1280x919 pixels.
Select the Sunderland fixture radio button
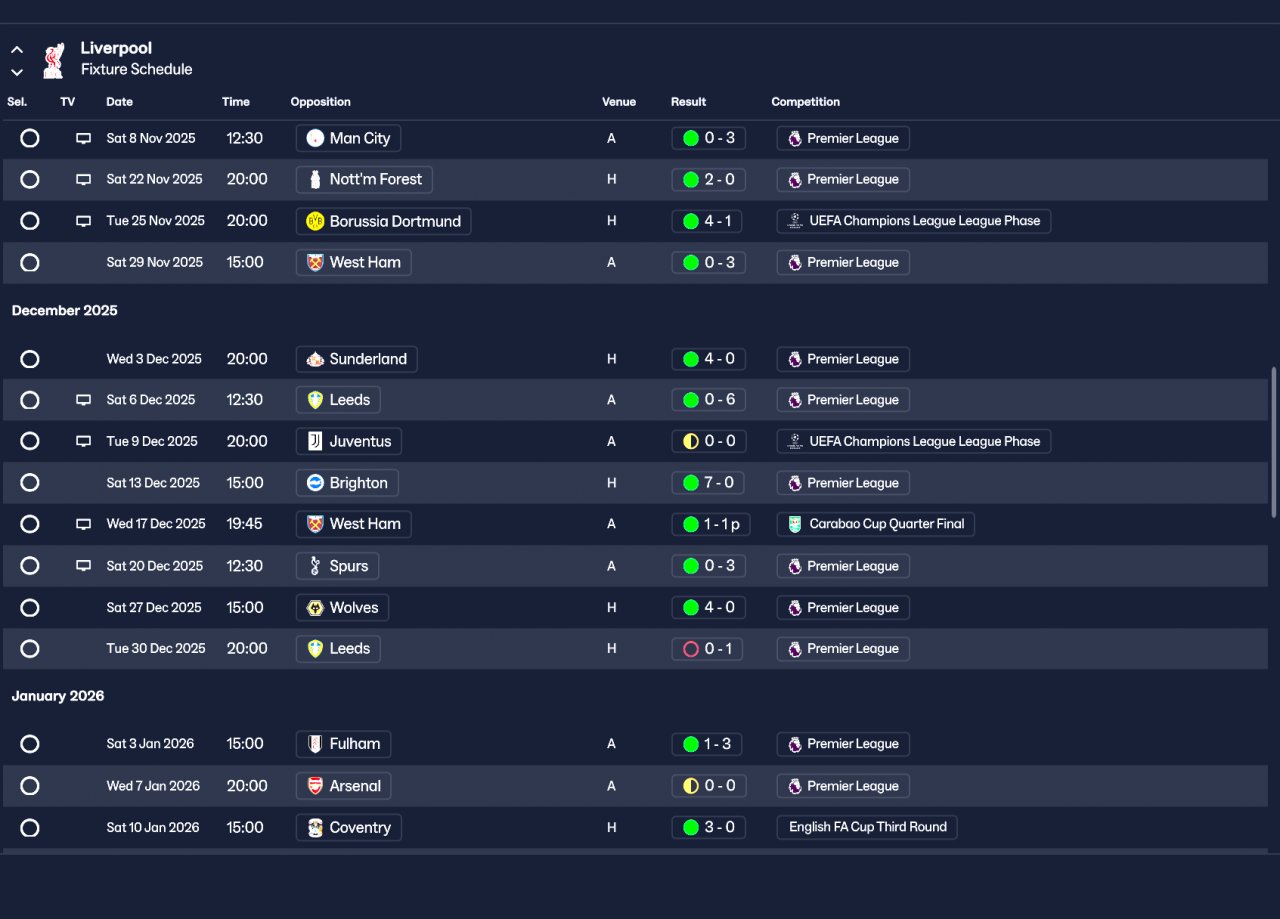(30, 359)
